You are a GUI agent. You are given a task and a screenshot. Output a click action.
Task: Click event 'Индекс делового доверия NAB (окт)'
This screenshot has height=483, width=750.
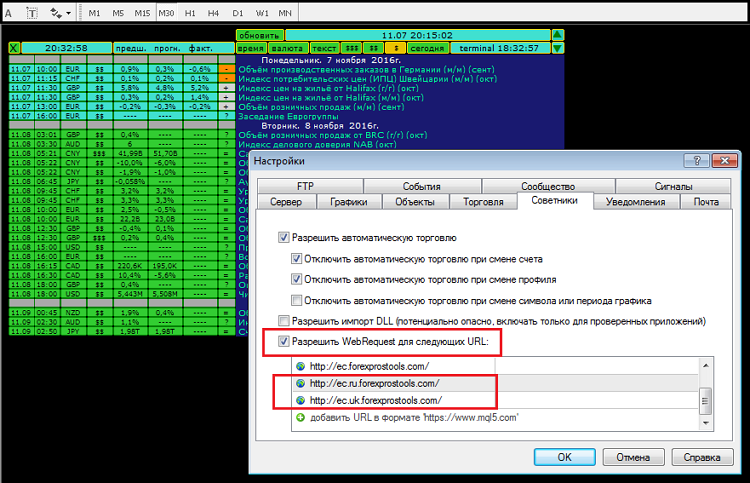point(318,144)
